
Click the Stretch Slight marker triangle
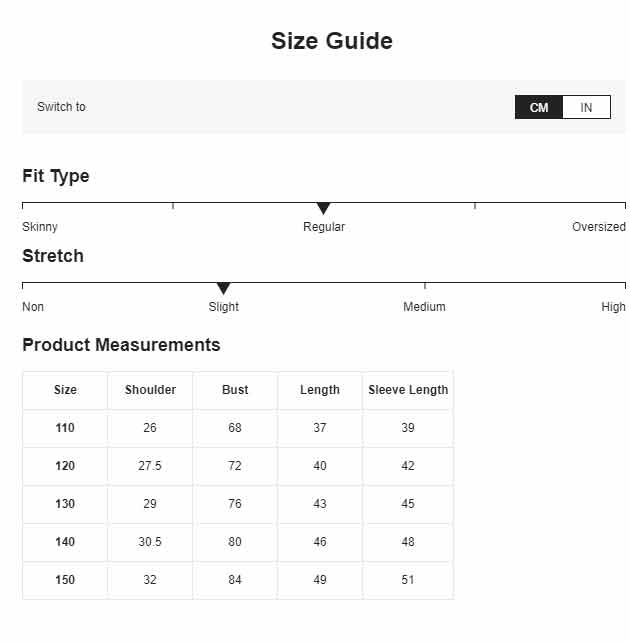pos(223,288)
